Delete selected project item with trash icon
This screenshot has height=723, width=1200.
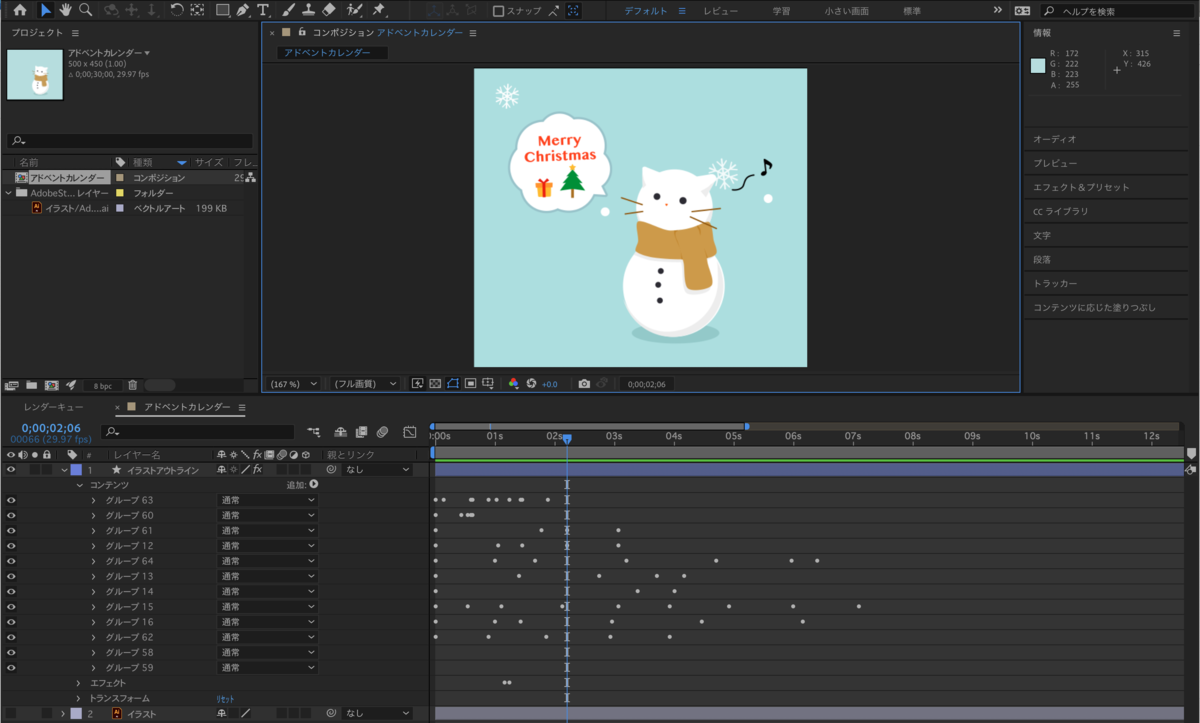pos(132,385)
